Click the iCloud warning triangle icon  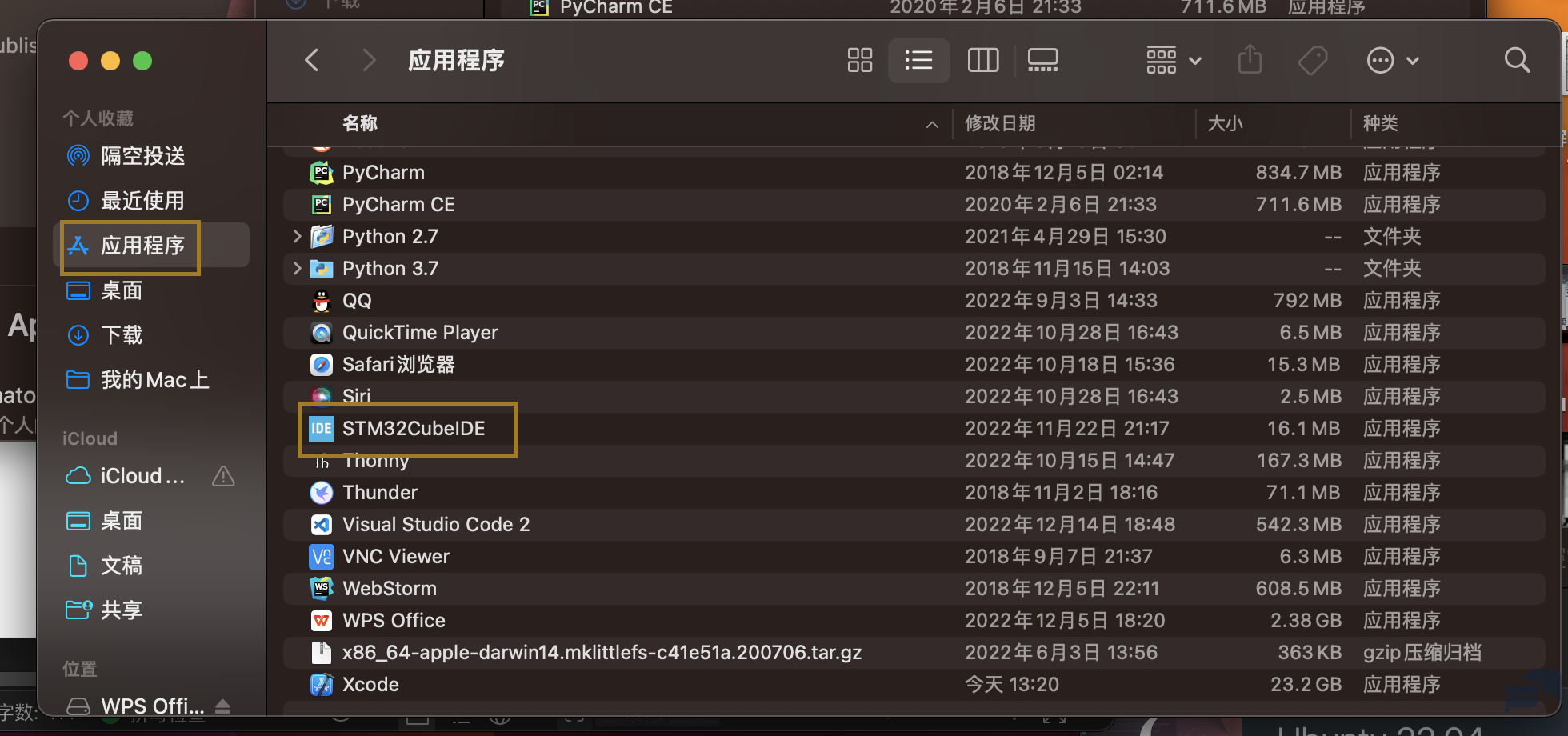coord(223,477)
